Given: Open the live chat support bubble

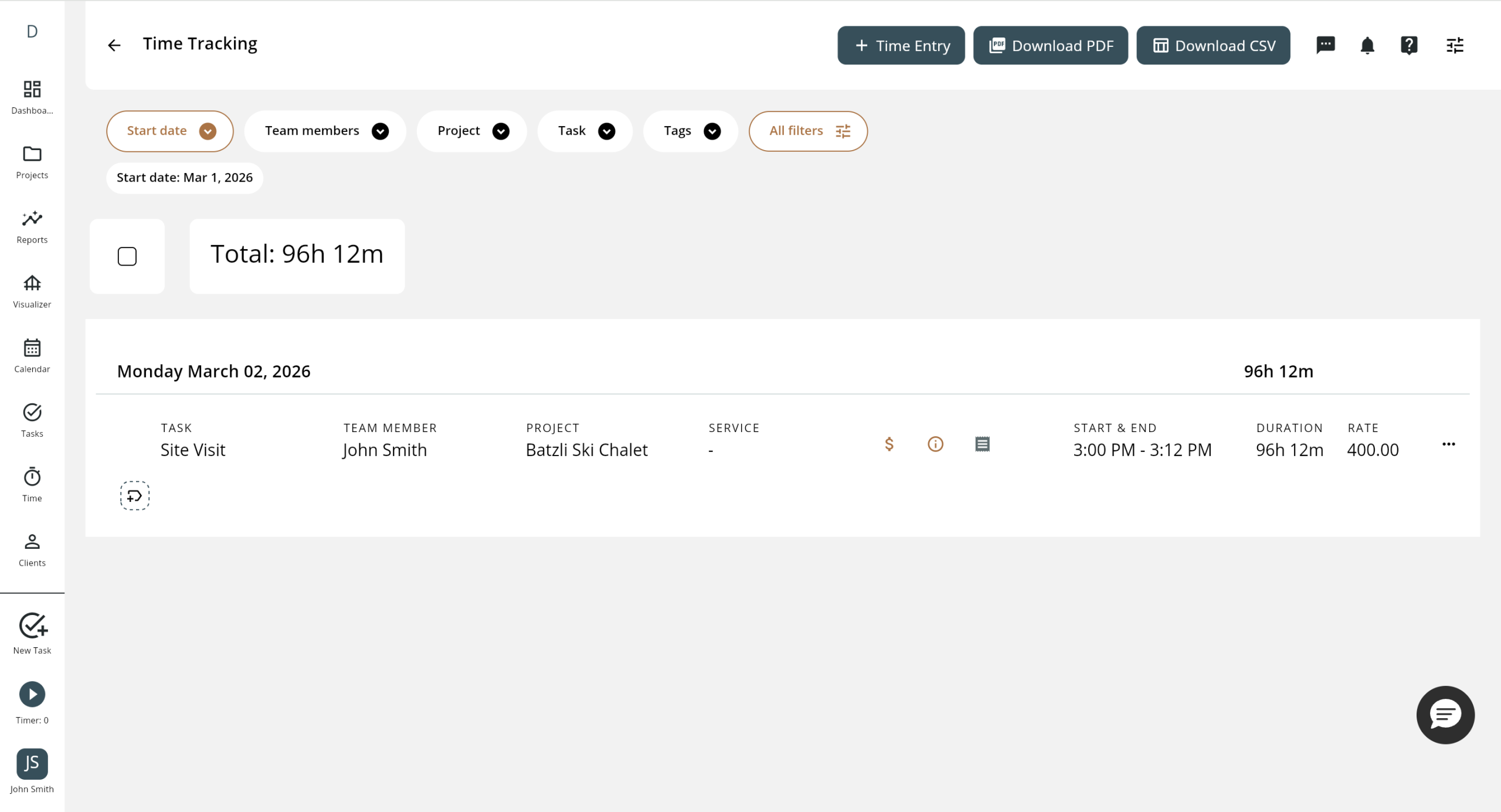Looking at the screenshot, I should [x=1445, y=715].
